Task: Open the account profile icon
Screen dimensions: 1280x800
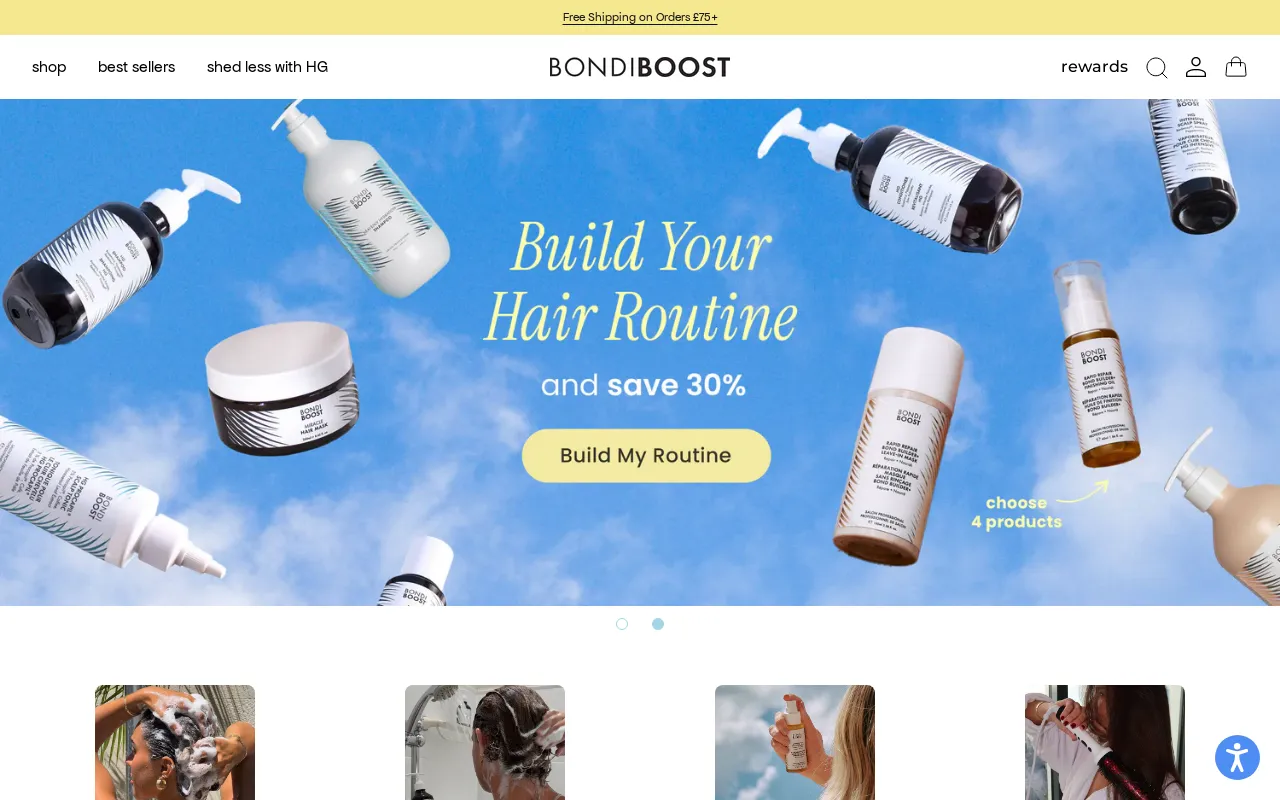Action: pyautogui.click(x=1196, y=67)
